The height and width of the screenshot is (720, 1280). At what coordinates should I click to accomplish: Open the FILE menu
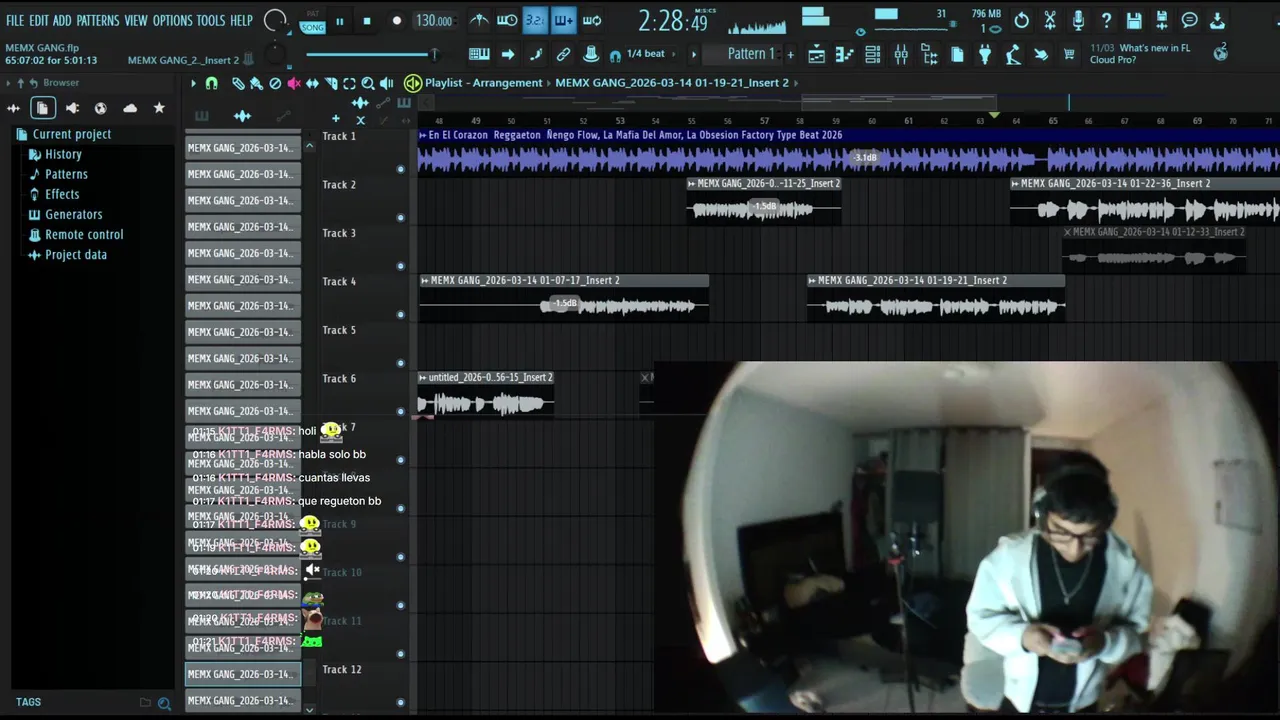[x=15, y=20]
